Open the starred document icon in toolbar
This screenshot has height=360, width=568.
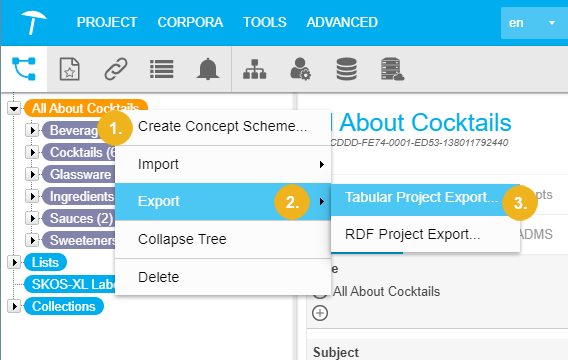pos(69,68)
